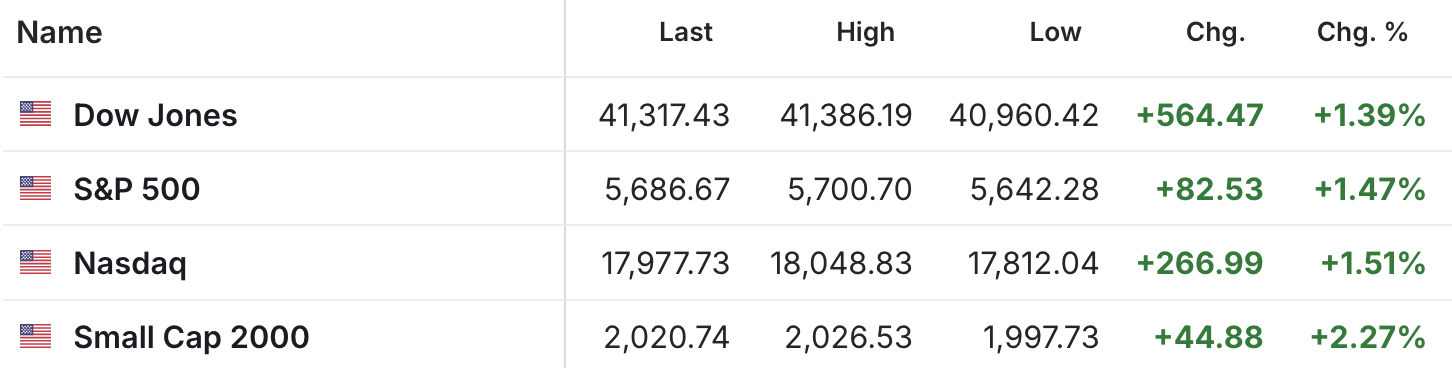Open the Small Cap 2000 link
Screen dimensions: 1452x368
(x=191, y=338)
